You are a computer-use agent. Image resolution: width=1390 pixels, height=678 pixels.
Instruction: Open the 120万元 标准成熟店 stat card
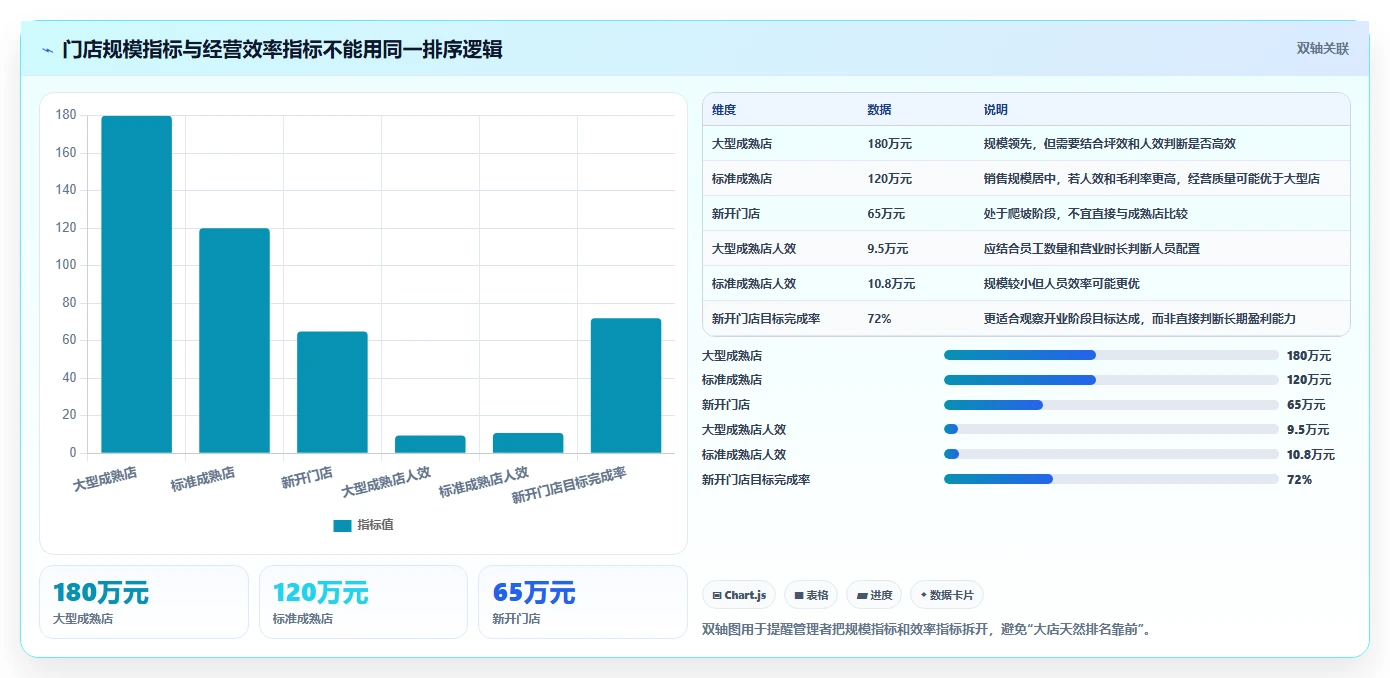click(363, 602)
